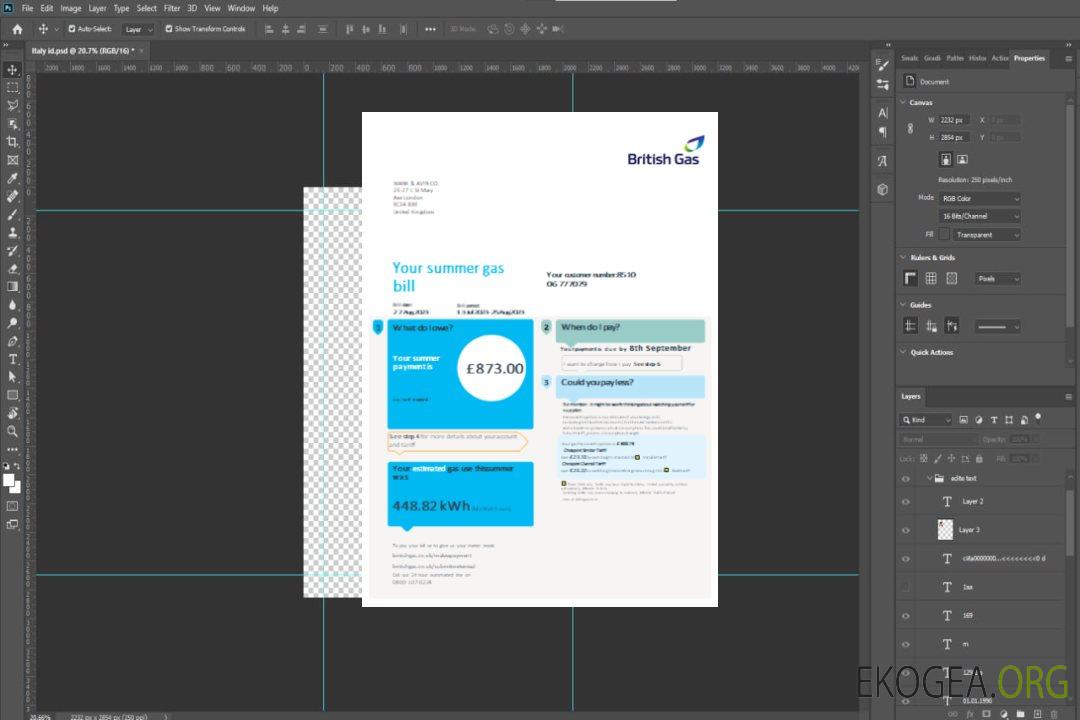The image size is (1080, 720).
Task: Hide the Layer 2 text layer
Action: coord(905,502)
